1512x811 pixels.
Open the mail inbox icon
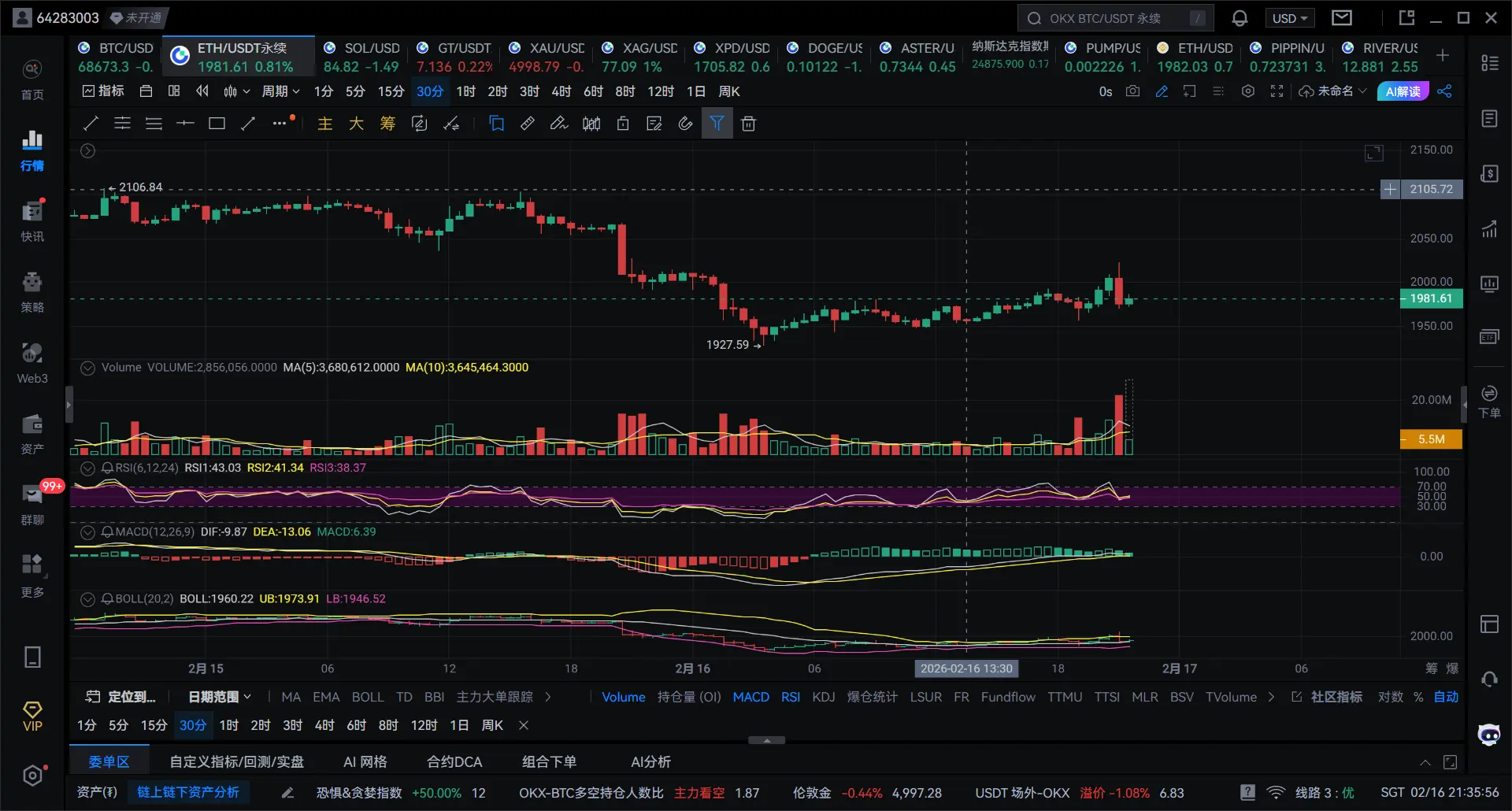coord(1342,18)
